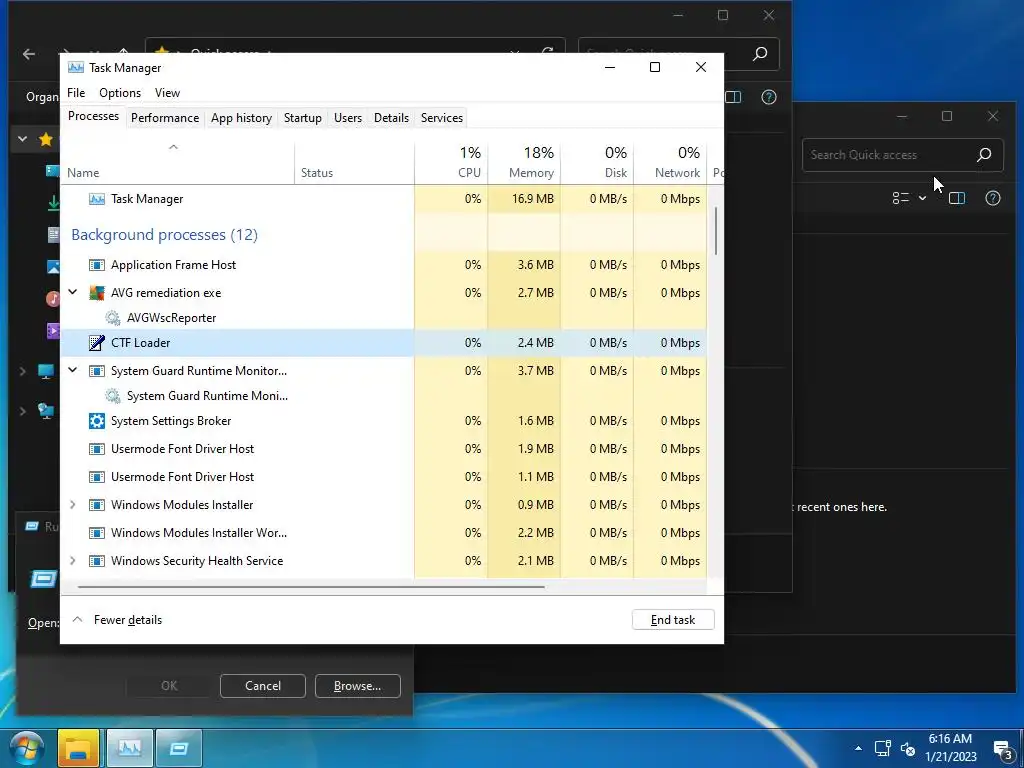
Task: Expand Windows Security Health Service row
Action: (x=72, y=561)
